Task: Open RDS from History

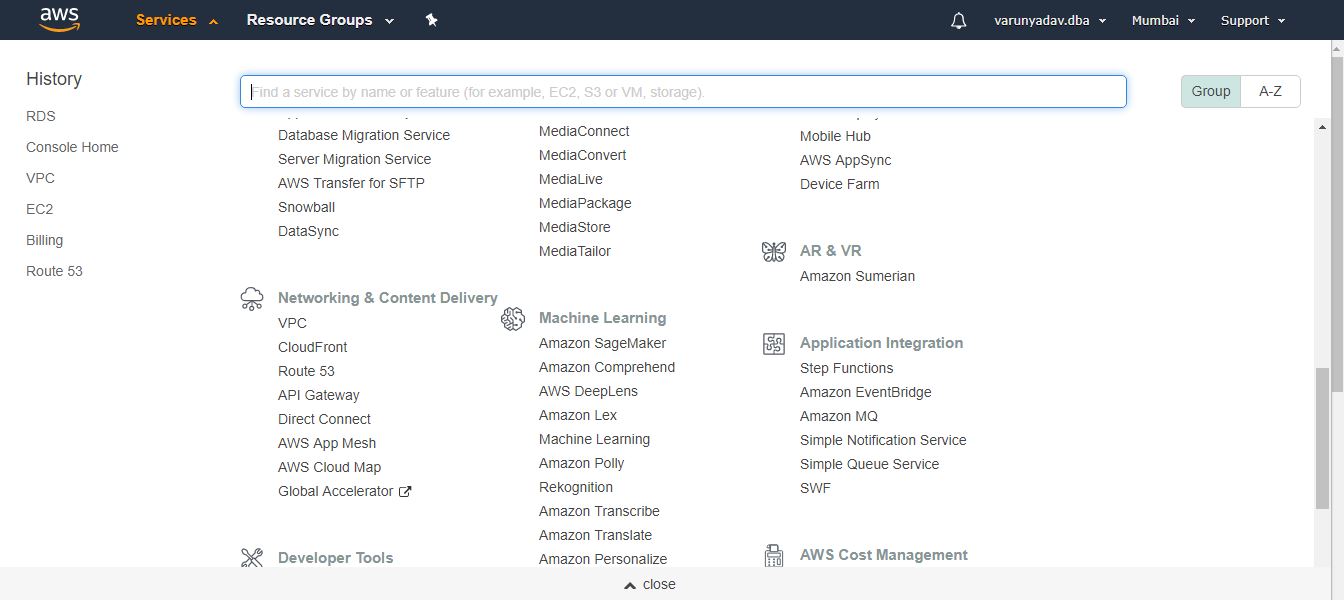Action: coord(41,116)
